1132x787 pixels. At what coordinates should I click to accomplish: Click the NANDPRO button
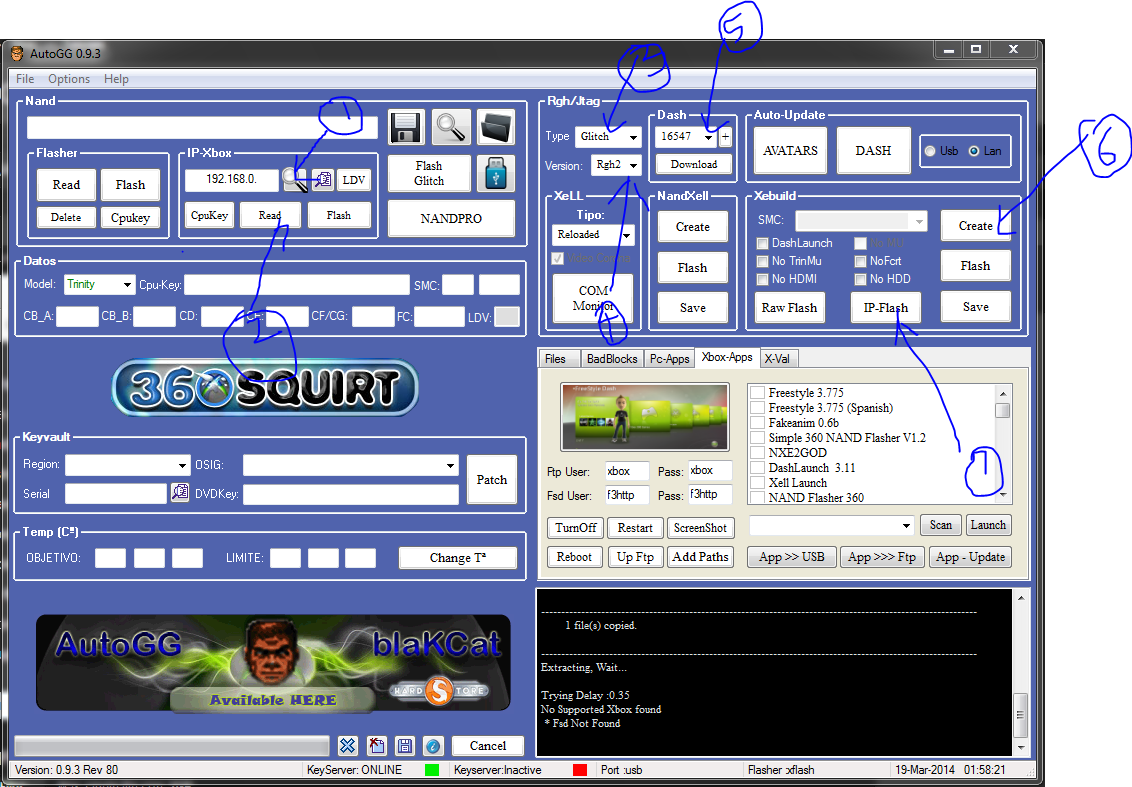point(451,218)
